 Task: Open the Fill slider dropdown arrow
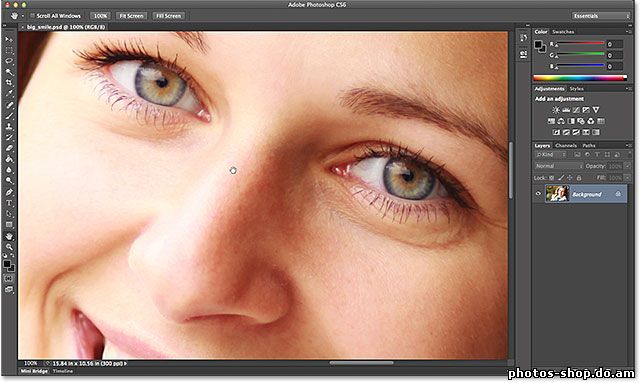[x=628, y=178]
